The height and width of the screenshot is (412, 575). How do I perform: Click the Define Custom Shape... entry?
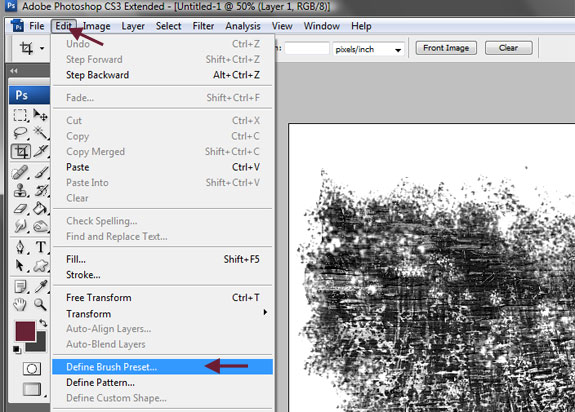(163, 398)
